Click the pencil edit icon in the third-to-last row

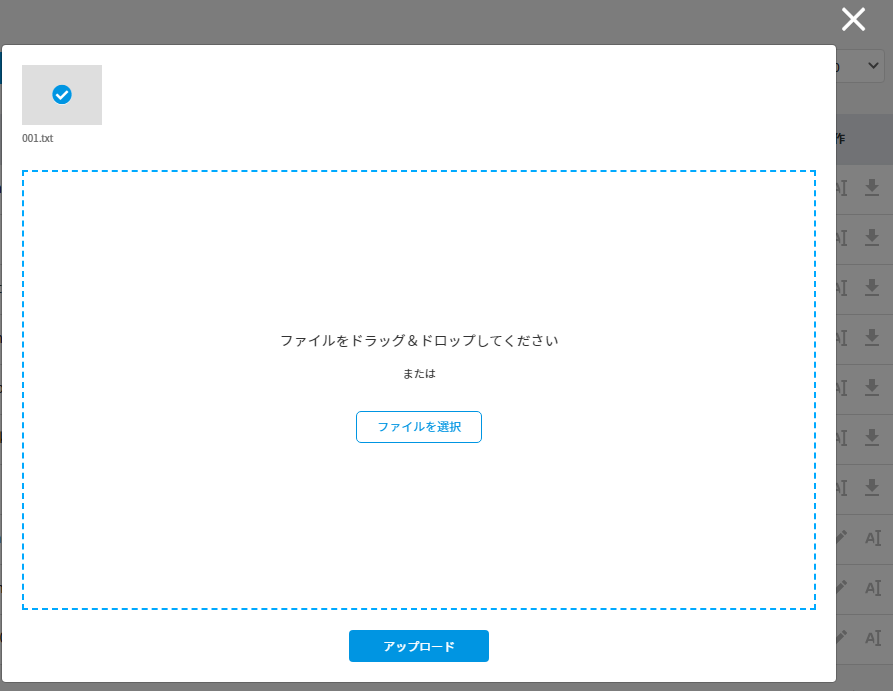(x=842, y=537)
